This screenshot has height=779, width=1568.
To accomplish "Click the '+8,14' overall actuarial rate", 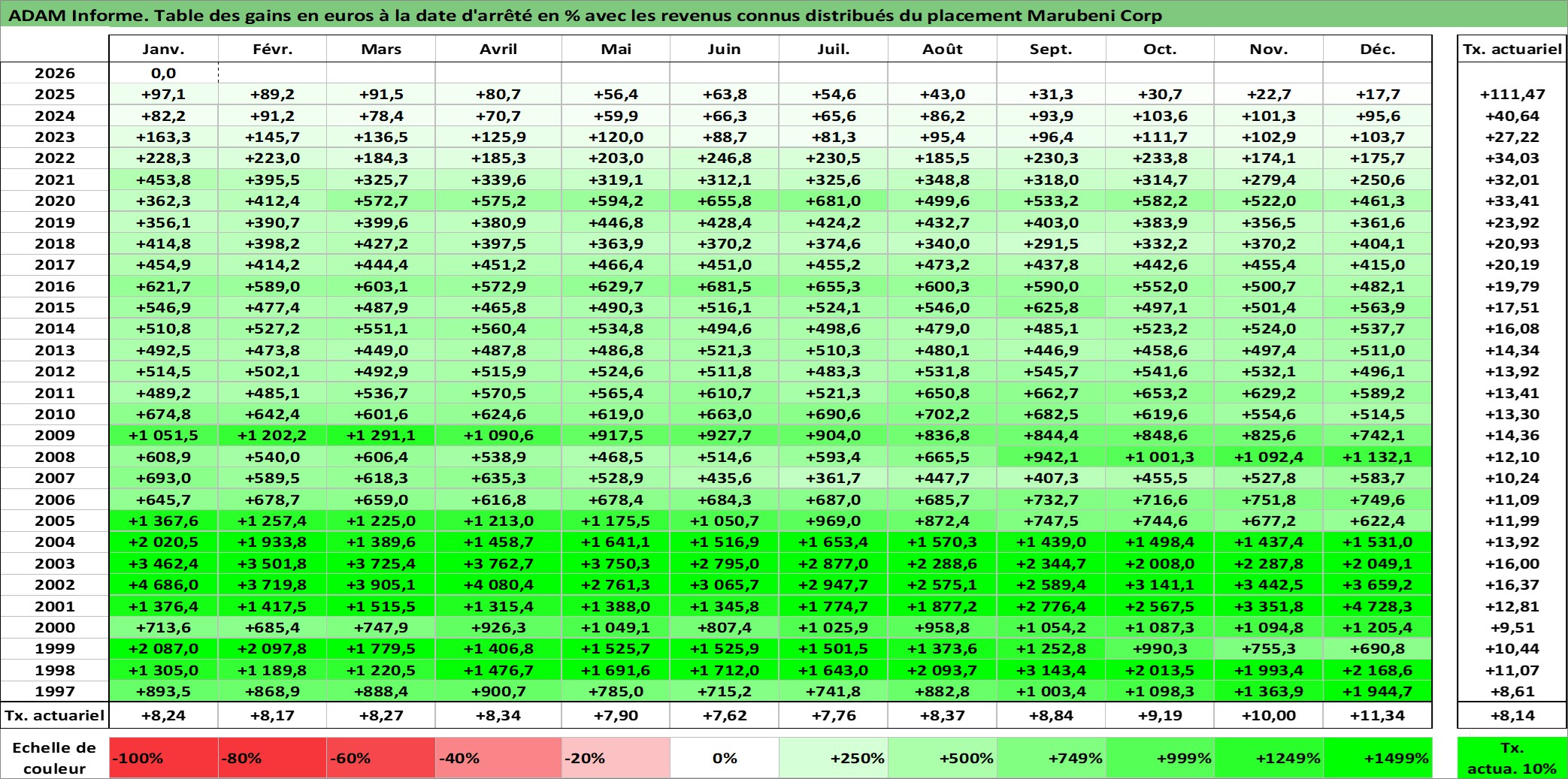I will click(x=1512, y=715).
